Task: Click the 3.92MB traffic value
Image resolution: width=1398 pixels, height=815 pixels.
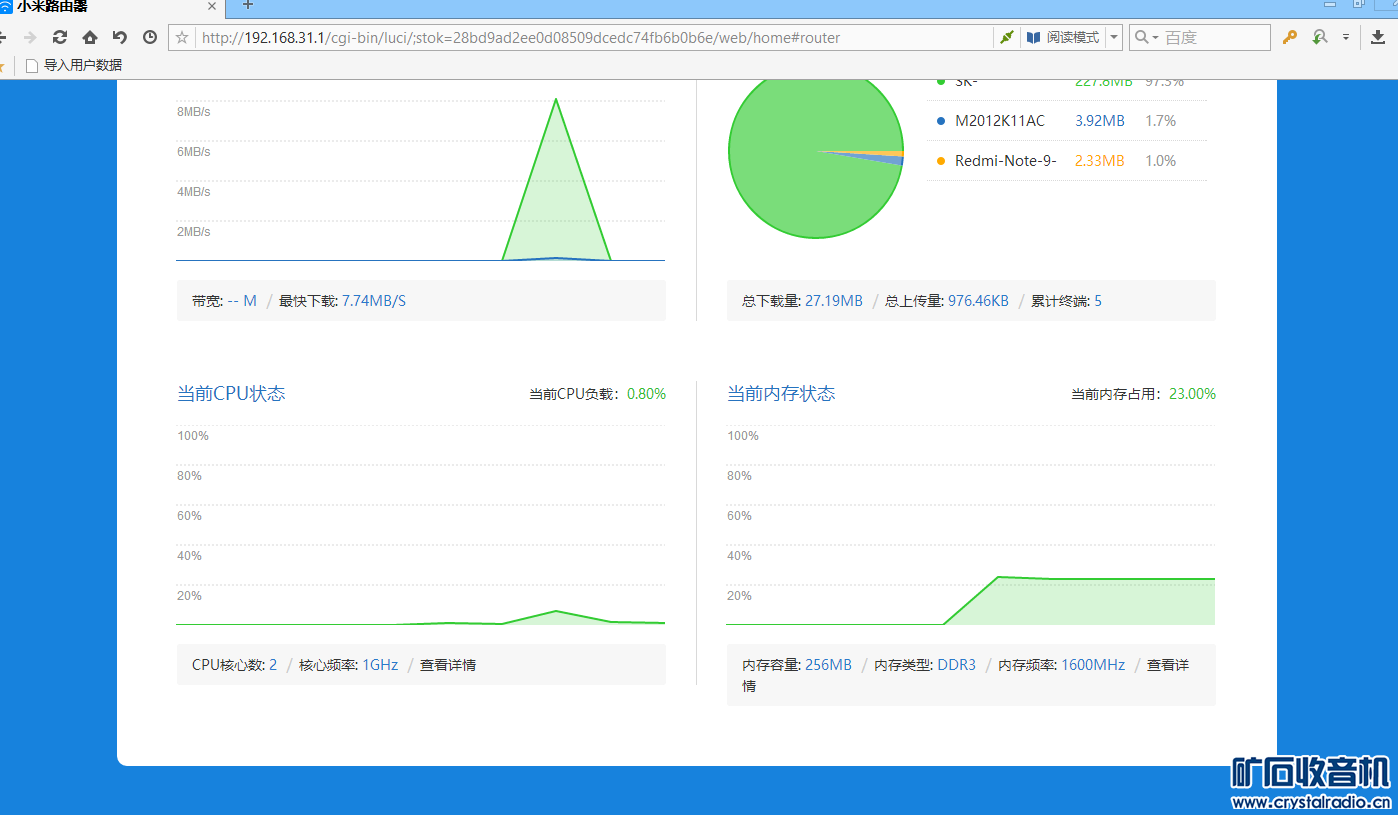Action: click(x=1100, y=121)
